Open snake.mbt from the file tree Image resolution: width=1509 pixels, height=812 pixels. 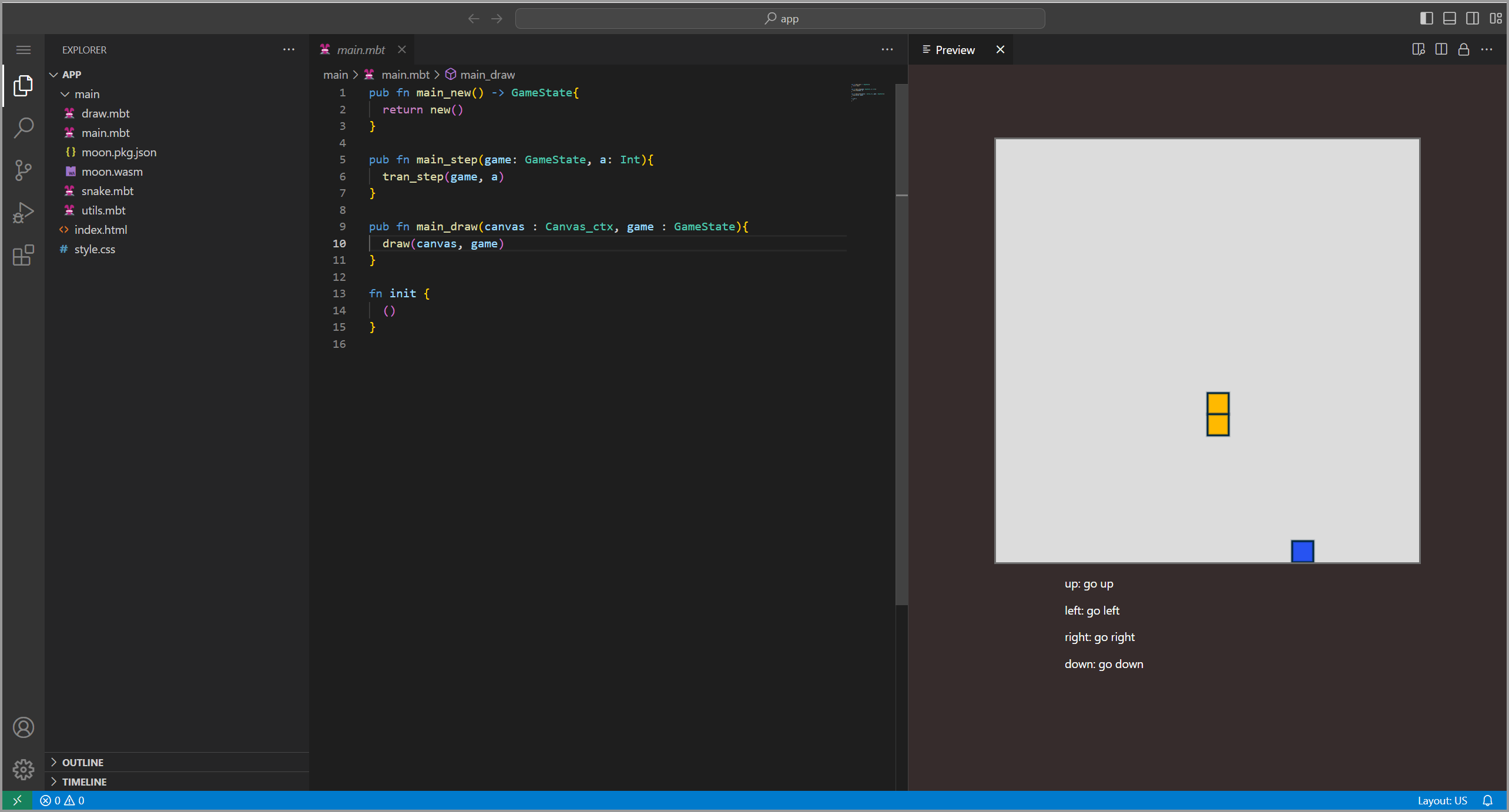(x=107, y=191)
